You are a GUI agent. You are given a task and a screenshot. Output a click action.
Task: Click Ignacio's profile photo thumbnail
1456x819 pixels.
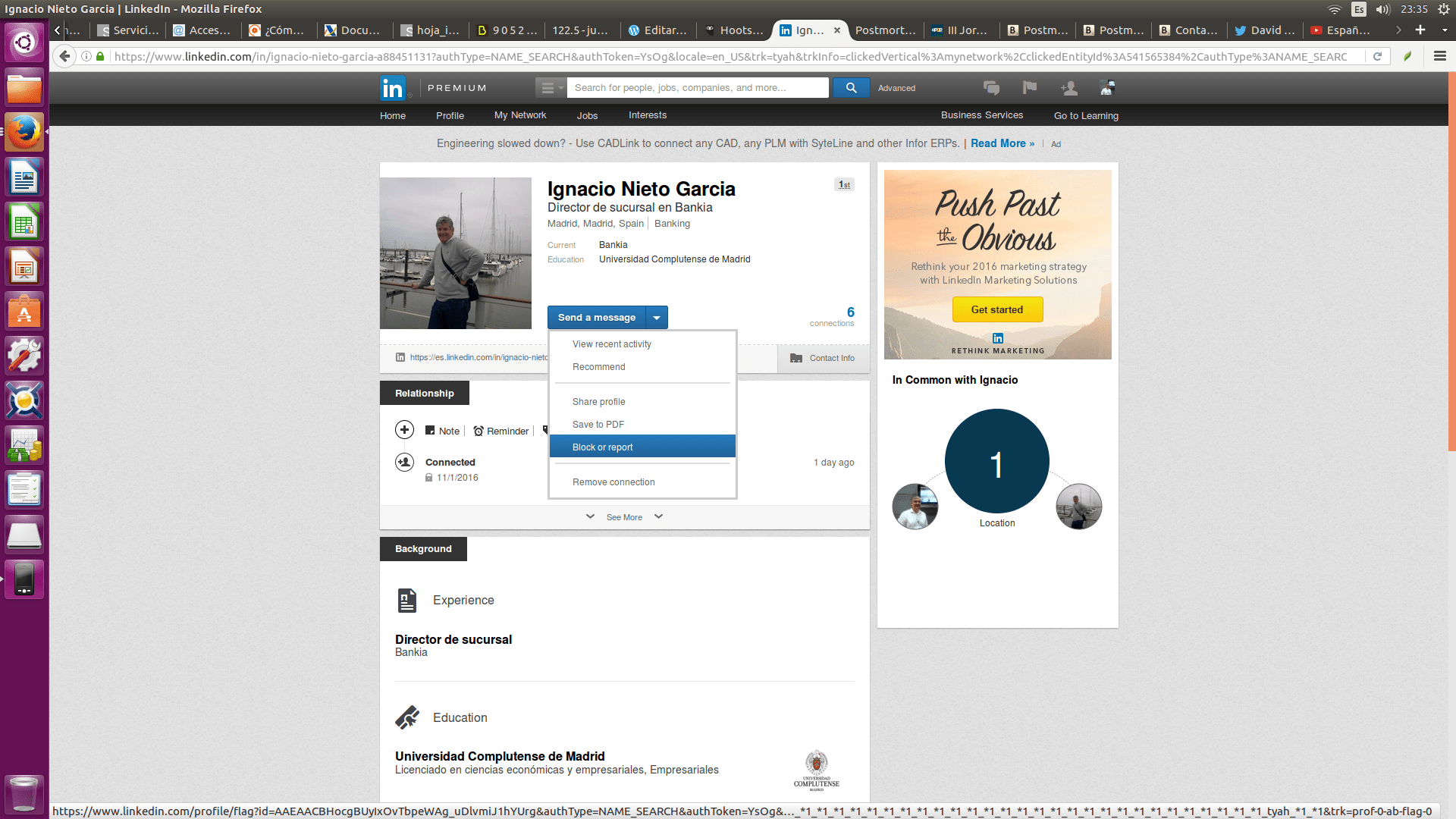[456, 253]
